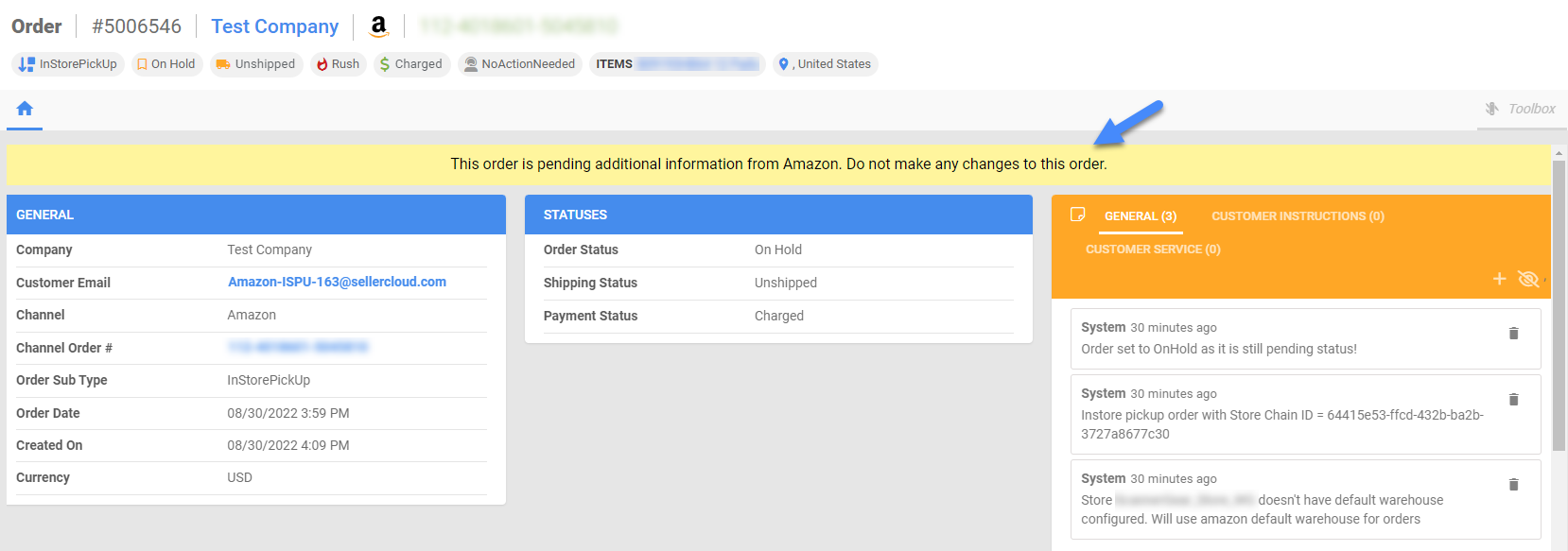Open the customer email link
The width and height of the screenshot is (1568, 551).
[337, 283]
